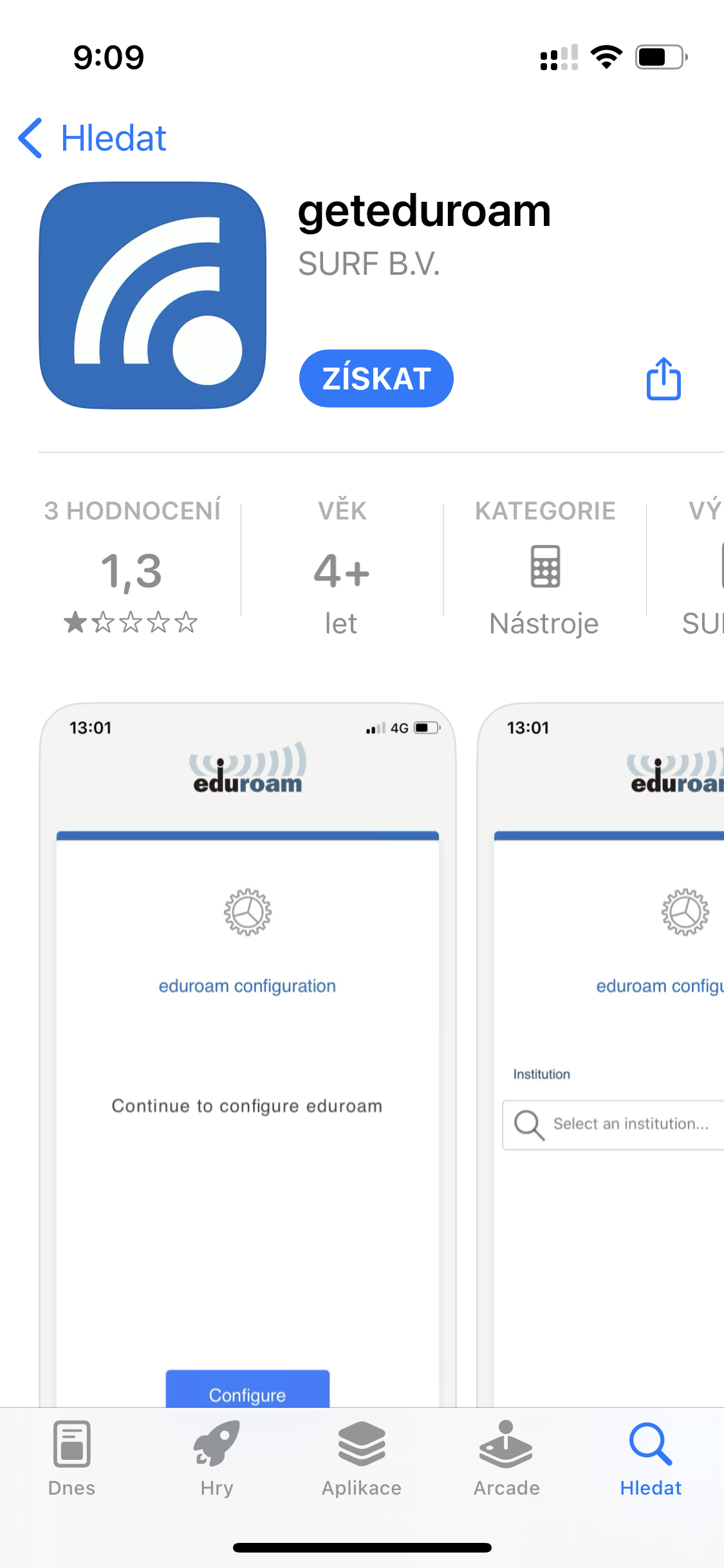
Task: Tap the Wi-Fi icon in status bar
Action: click(606, 57)
